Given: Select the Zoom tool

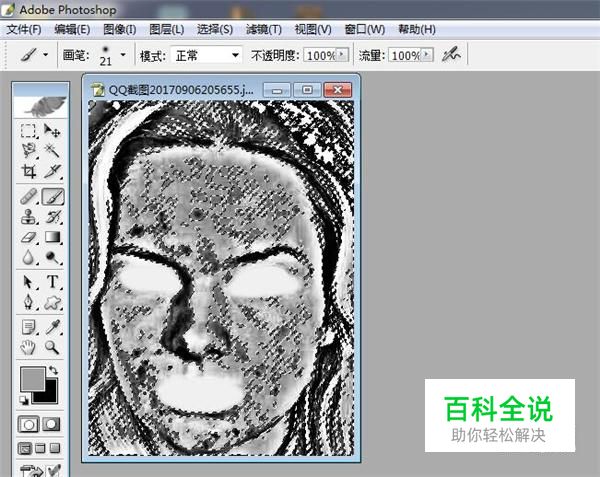Looking at the screenshot, I should pos(52,347).
